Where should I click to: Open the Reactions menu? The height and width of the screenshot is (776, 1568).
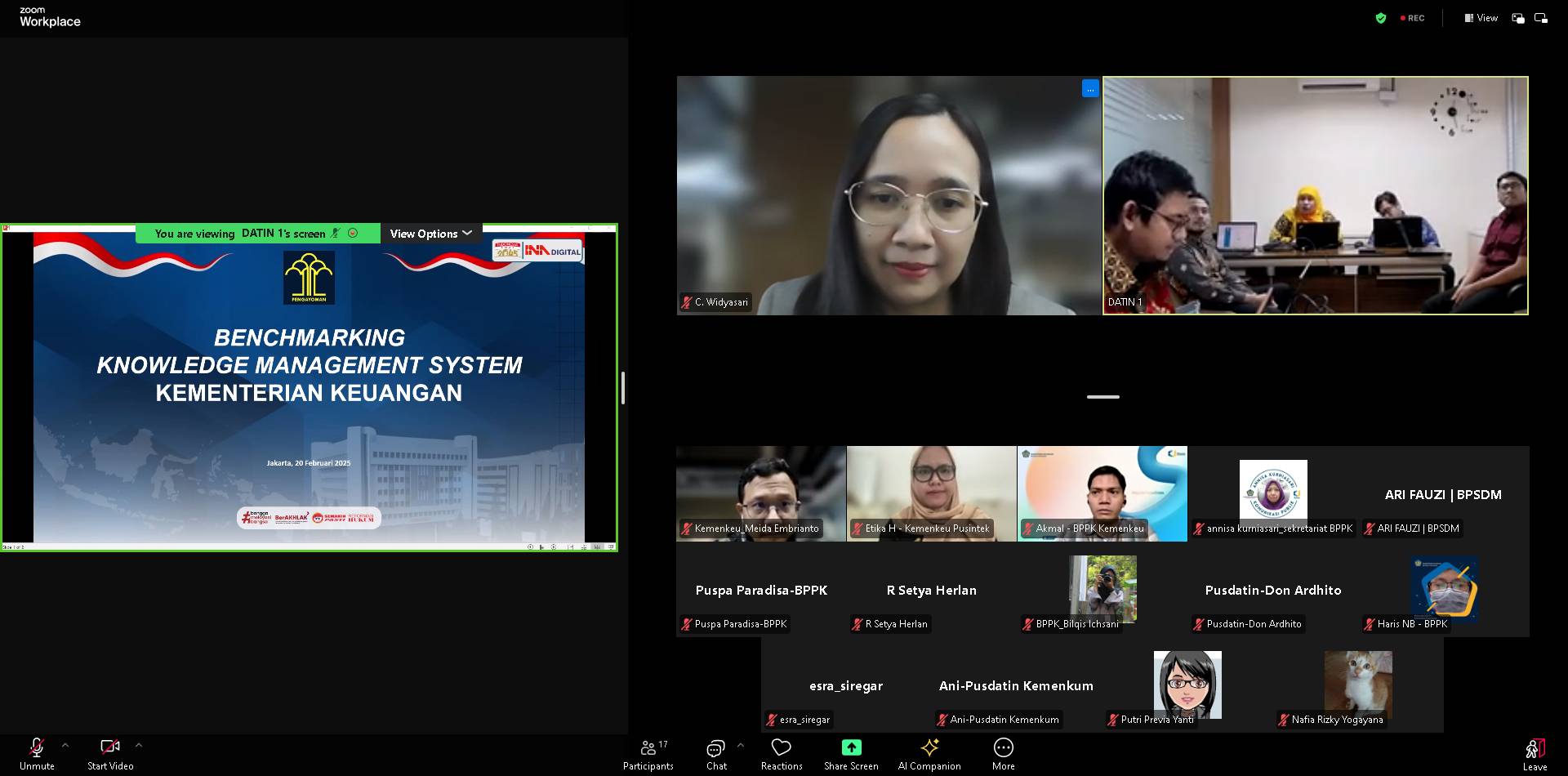(x=782, y=754)
